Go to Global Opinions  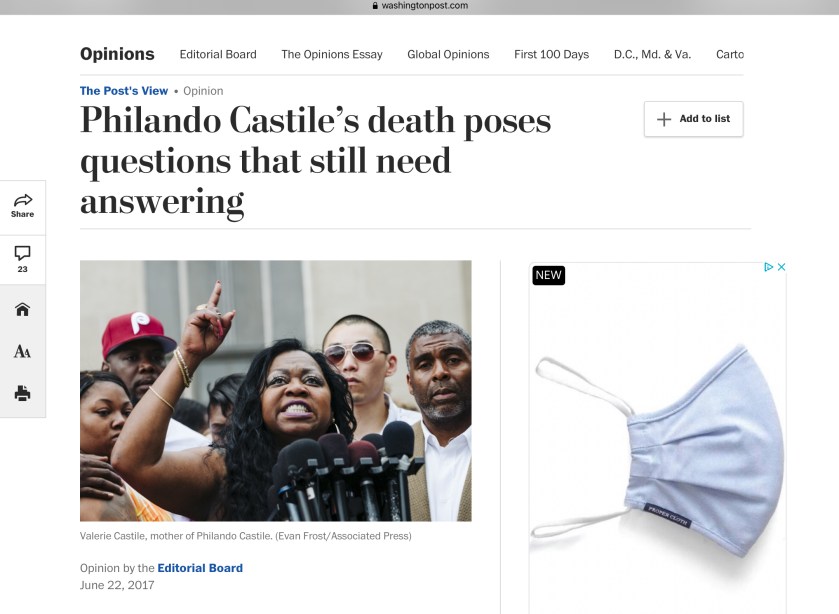(448, 54)
